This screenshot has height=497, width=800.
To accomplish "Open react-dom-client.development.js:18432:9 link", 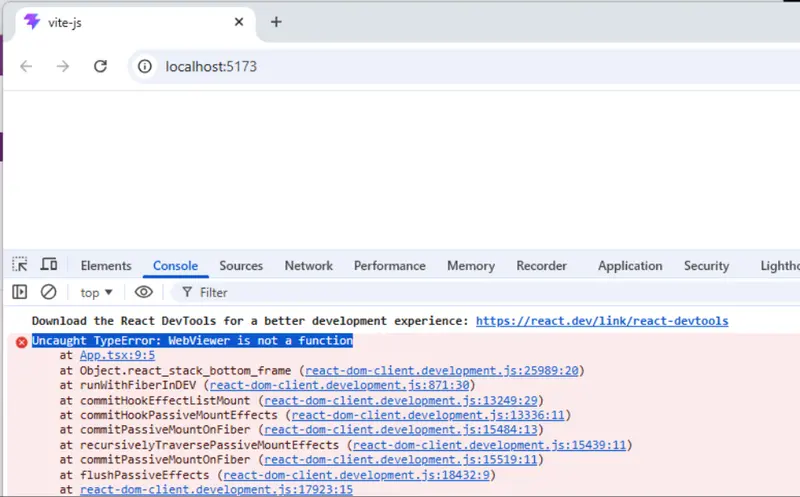I will point(357,475).
